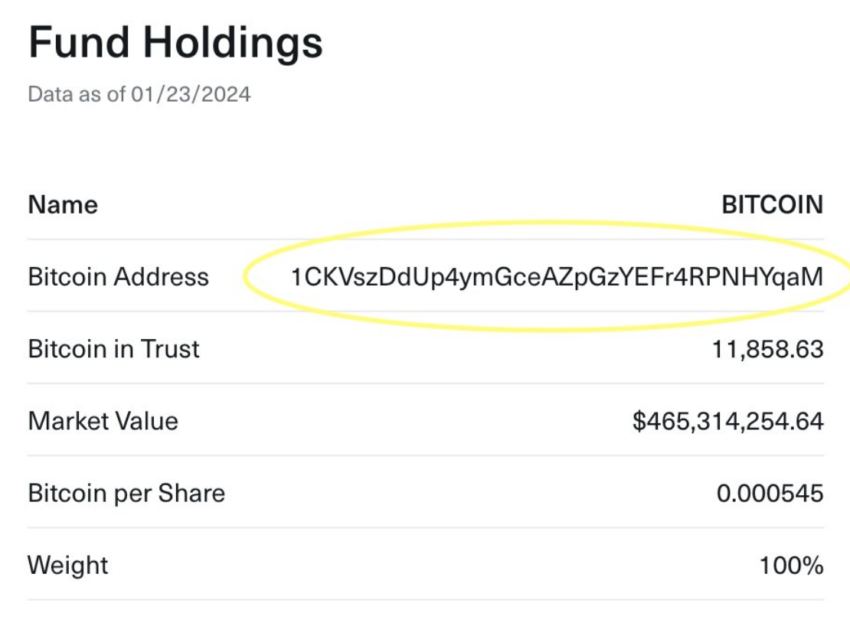Select the 11,858.63 bitcoin amount
Viewport: 850px width, 639px height.
tap(768, 349)
